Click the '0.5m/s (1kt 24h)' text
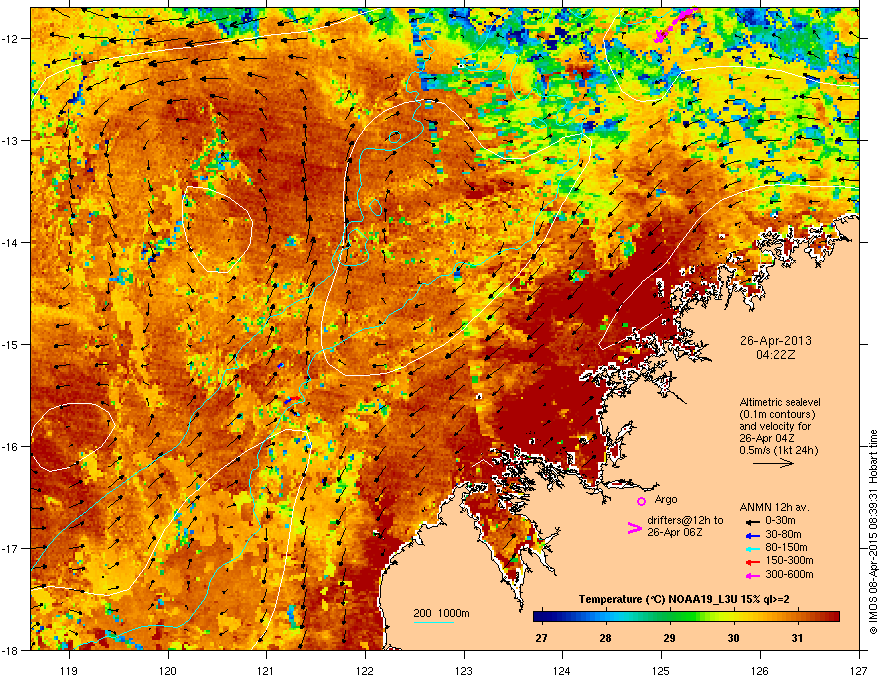 (x=778, y=450)
